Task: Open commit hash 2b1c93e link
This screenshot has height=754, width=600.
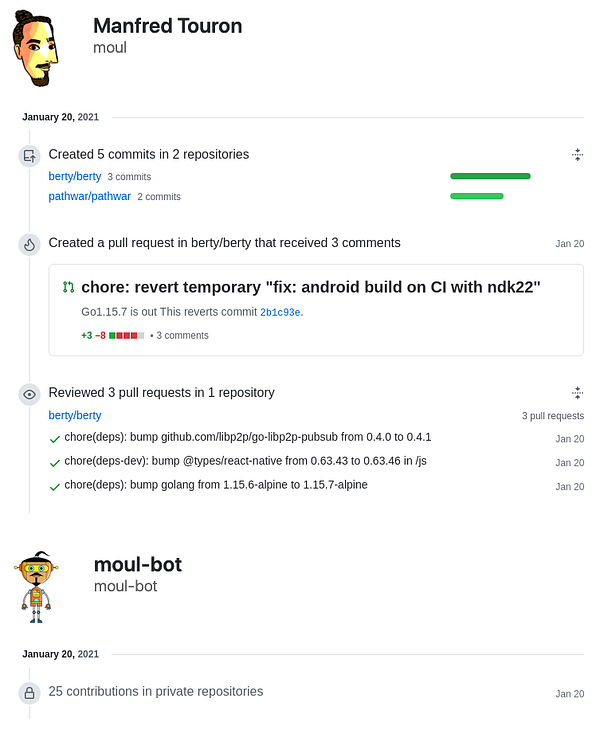Action: click(280, 313)
